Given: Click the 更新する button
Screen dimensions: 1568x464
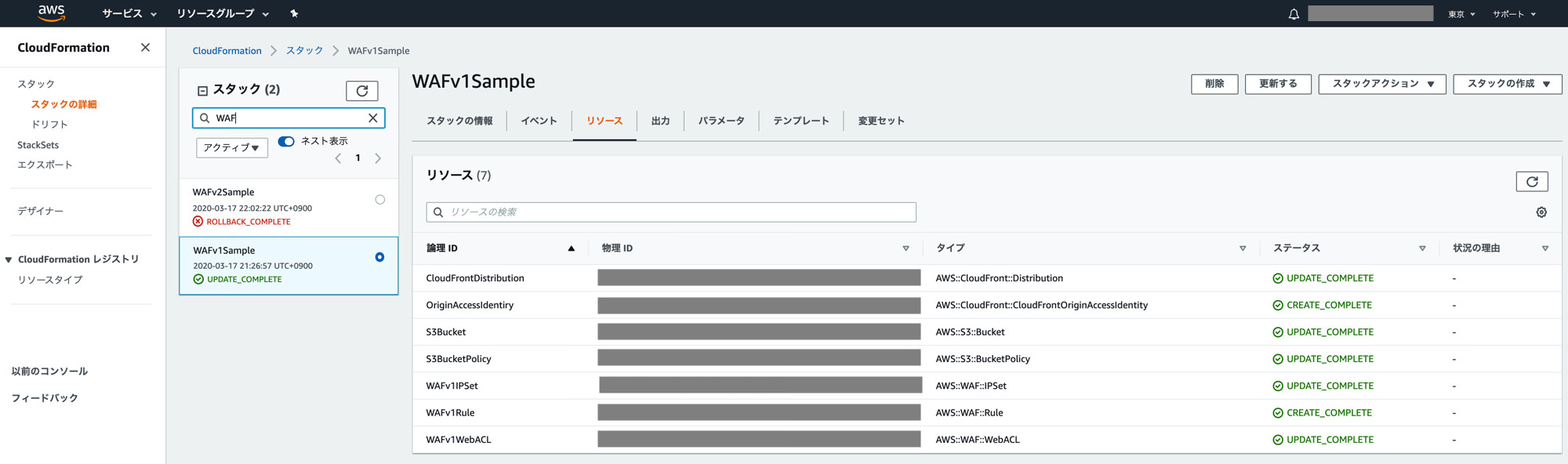Looking at the screenshot, I should 1278,84.
